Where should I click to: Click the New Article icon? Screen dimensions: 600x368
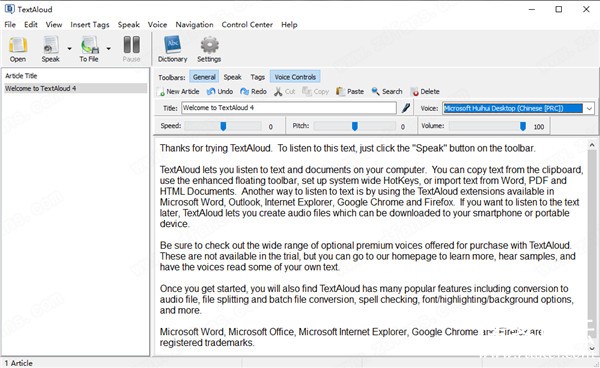(x=161, y=92)
